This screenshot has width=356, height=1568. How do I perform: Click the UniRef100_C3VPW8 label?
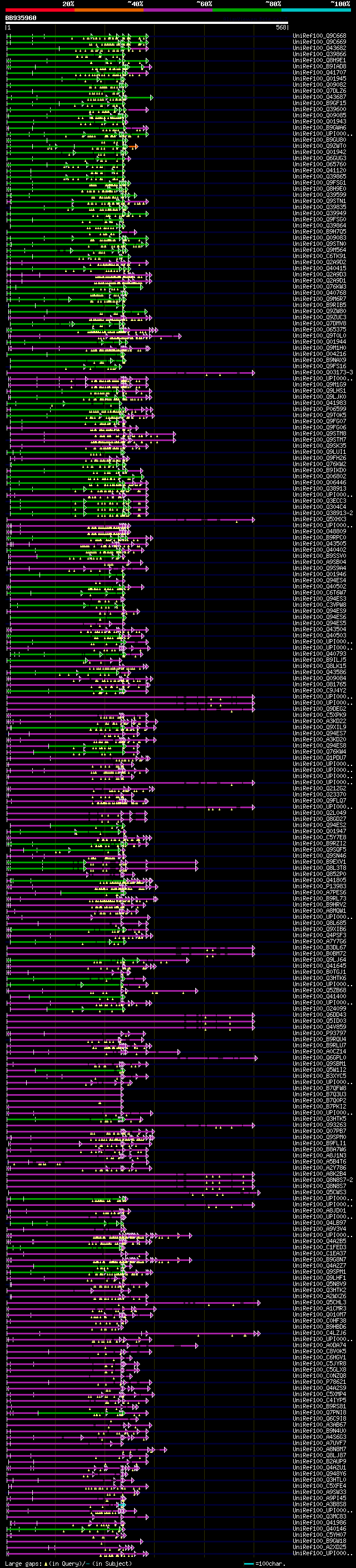tap(319, 605)
